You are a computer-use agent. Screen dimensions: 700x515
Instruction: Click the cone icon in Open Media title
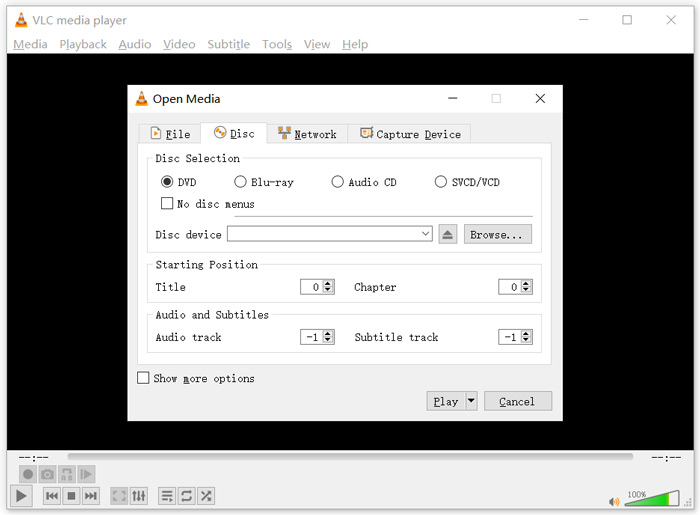pos(142,99)
